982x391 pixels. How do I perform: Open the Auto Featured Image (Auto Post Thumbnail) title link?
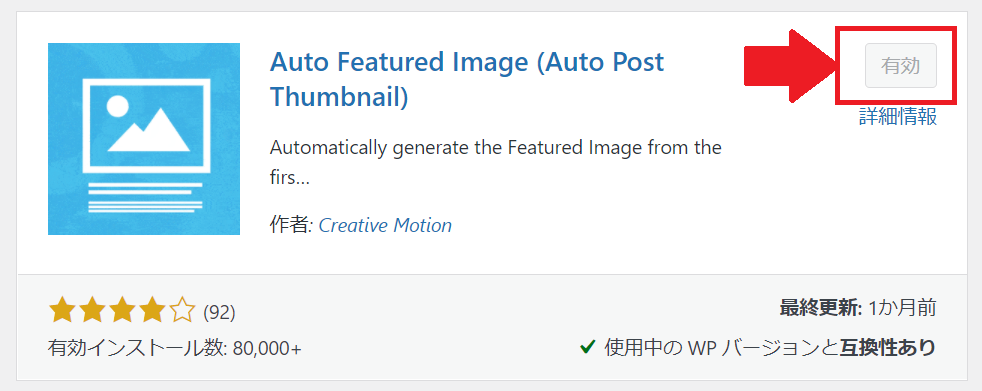pyautogui.click(x=467, y=79)
